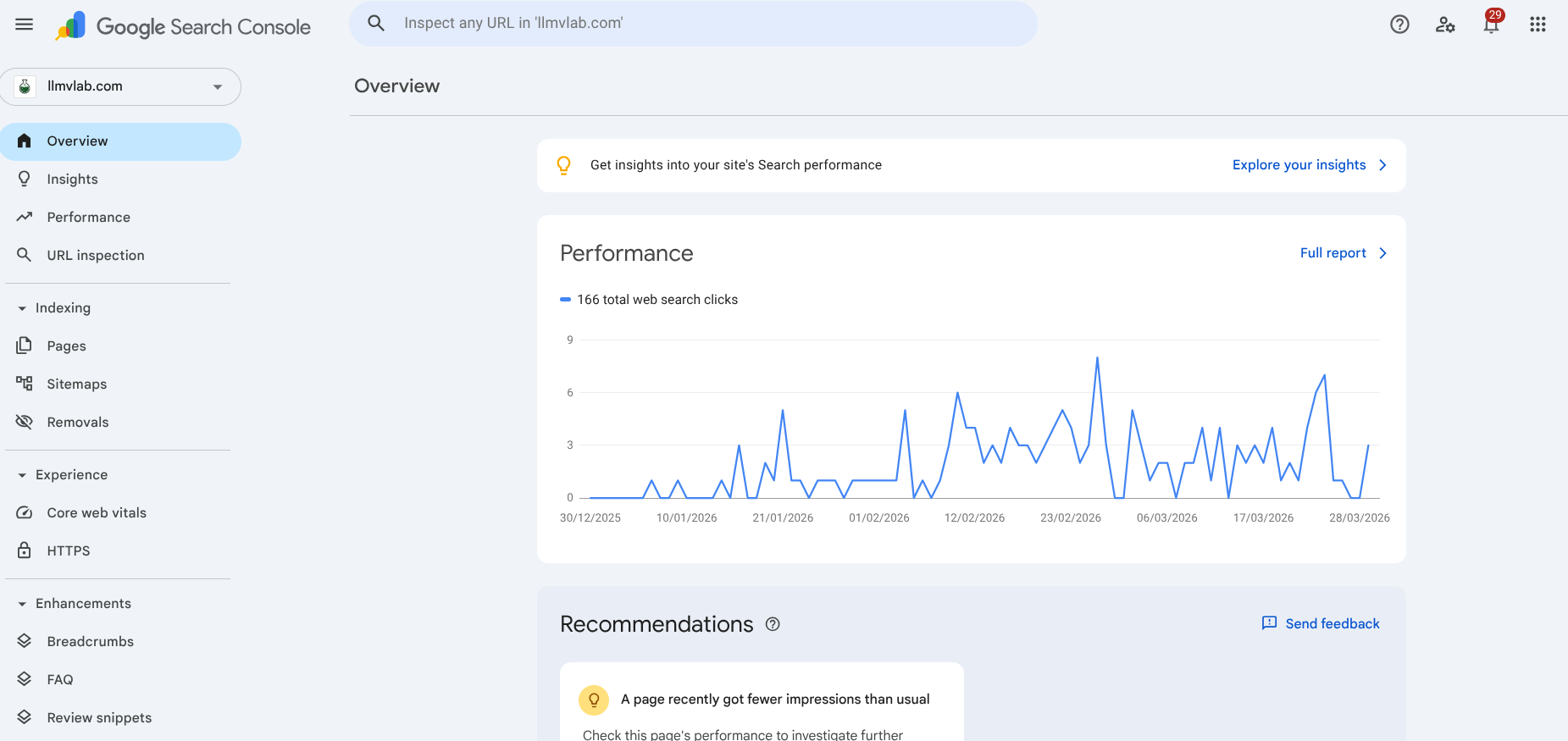Click the Google Search Console logo

[183, 26]
